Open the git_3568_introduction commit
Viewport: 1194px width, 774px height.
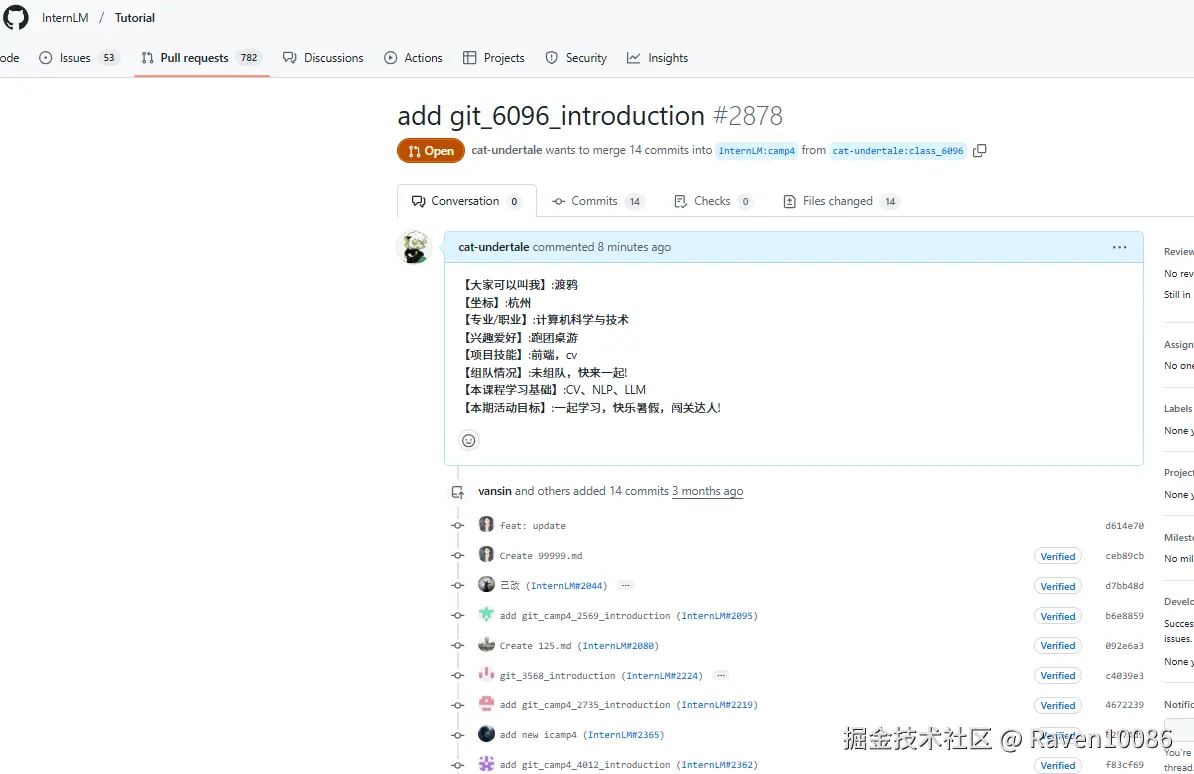pos(557,676)
